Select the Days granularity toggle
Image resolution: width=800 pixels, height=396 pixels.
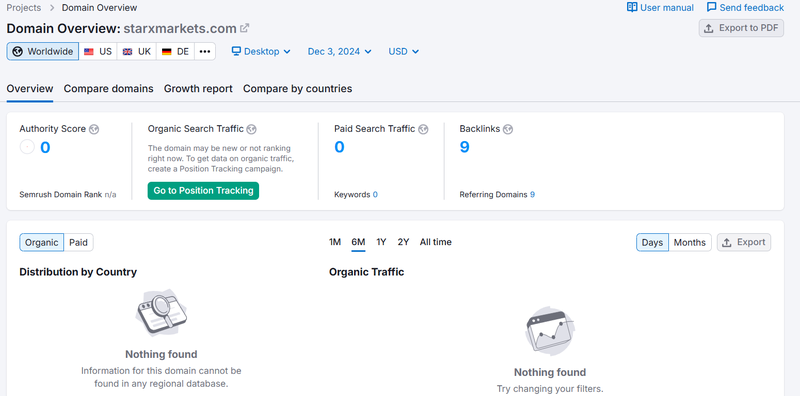(x=652, y=242)
